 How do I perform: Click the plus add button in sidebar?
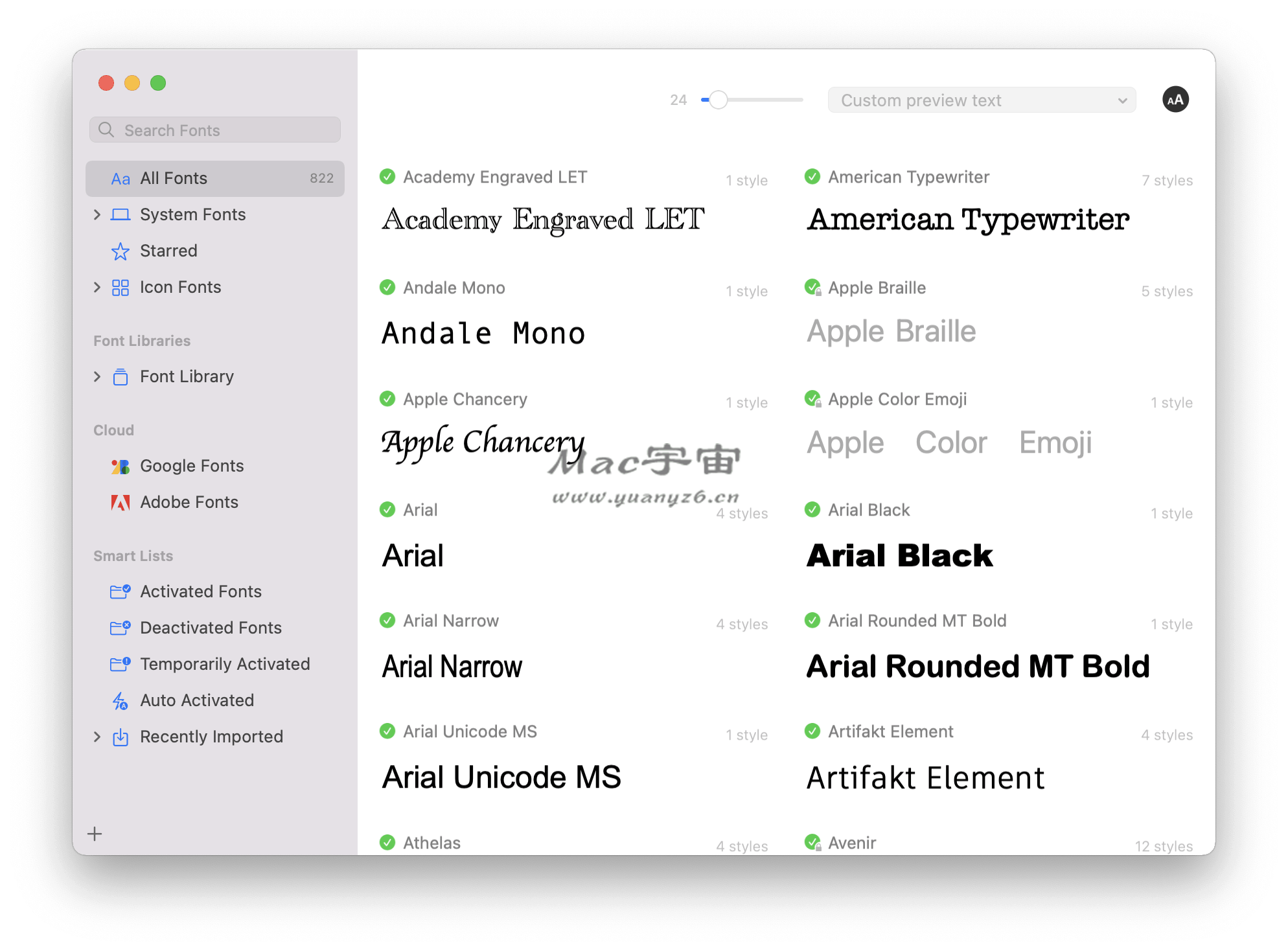tap(95, 834)
